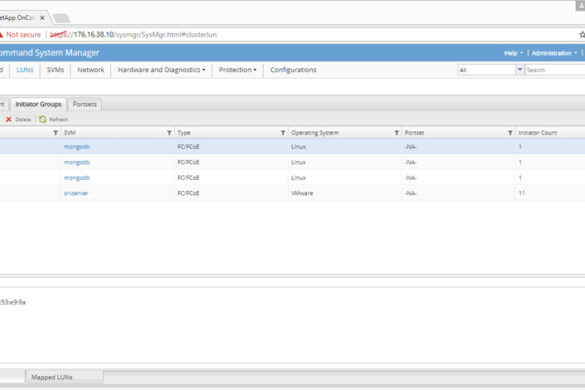Close the NetApp OnCommand browser tab
The image size is (585, 390).
(x=42, y=18)
